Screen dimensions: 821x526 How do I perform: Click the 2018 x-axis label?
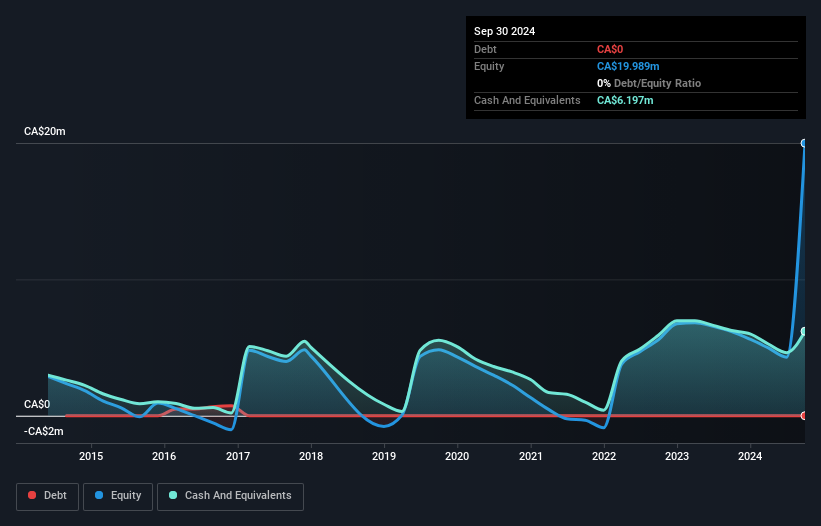311,456
